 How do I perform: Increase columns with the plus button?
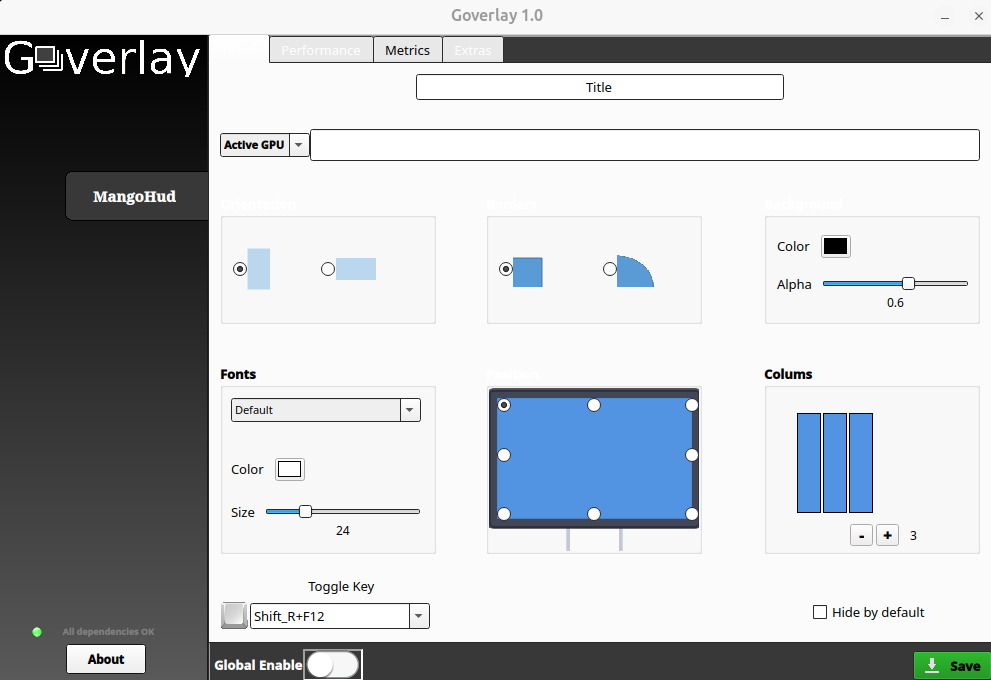click(887, 535)
